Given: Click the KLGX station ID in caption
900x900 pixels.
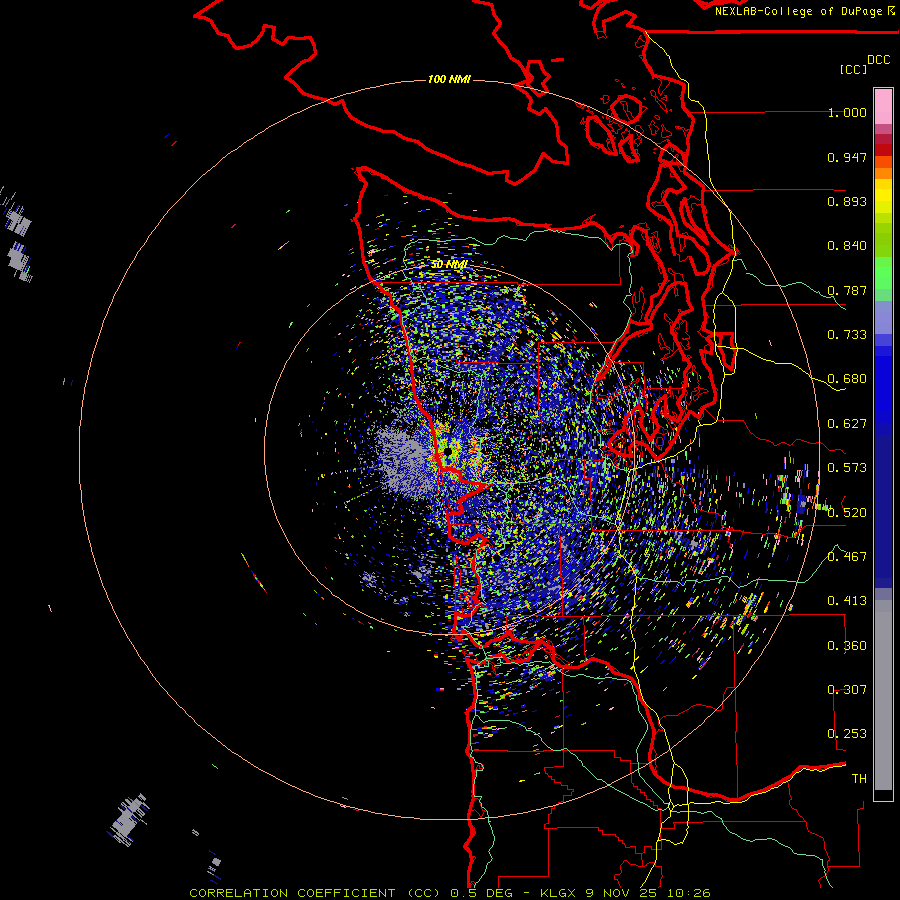Looking at the screenshot, I should click(557, 893).
